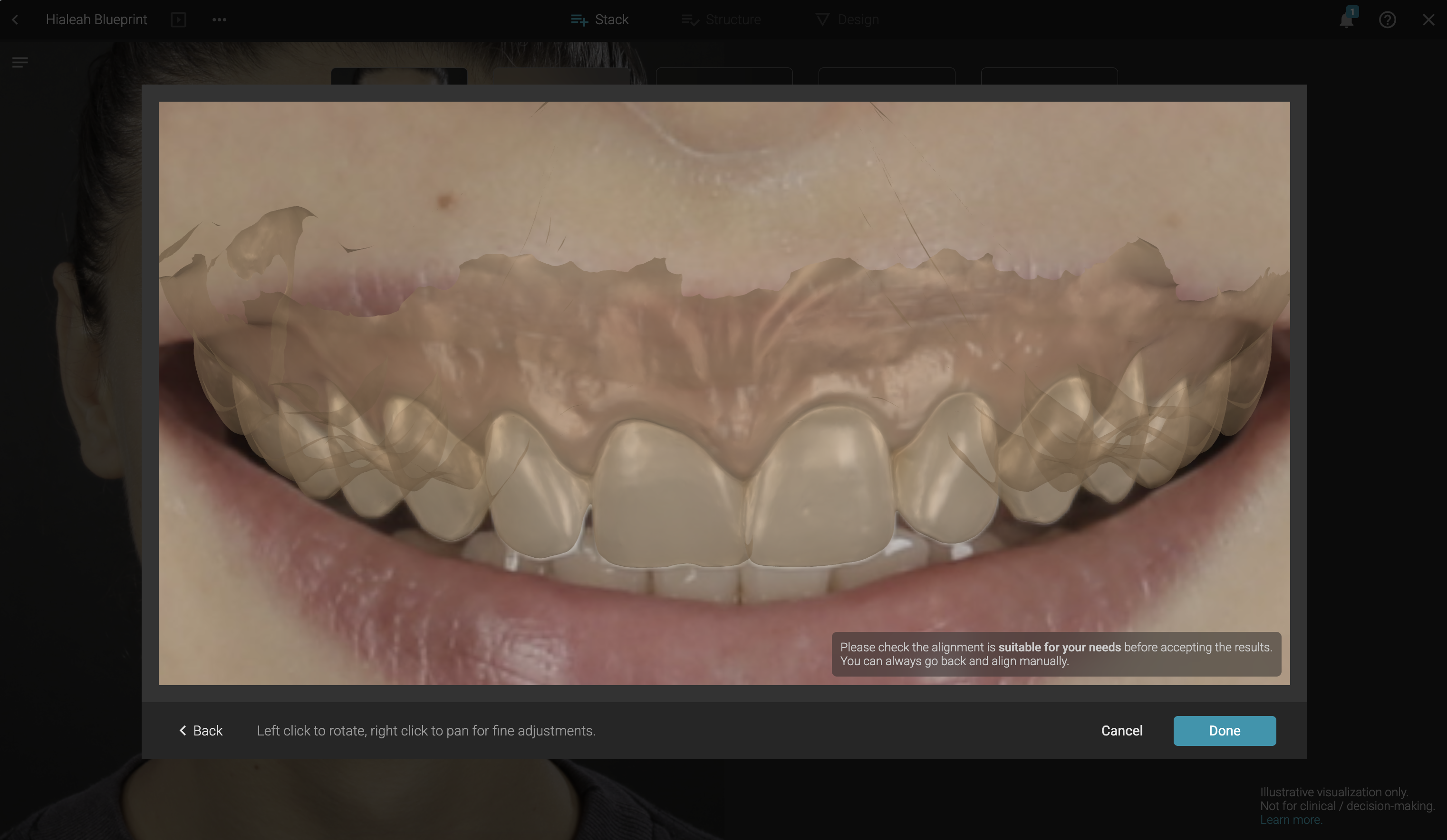Open the hamburger side menu icon
Viewport: 1447px width, 840px height.
coord(20,62)
